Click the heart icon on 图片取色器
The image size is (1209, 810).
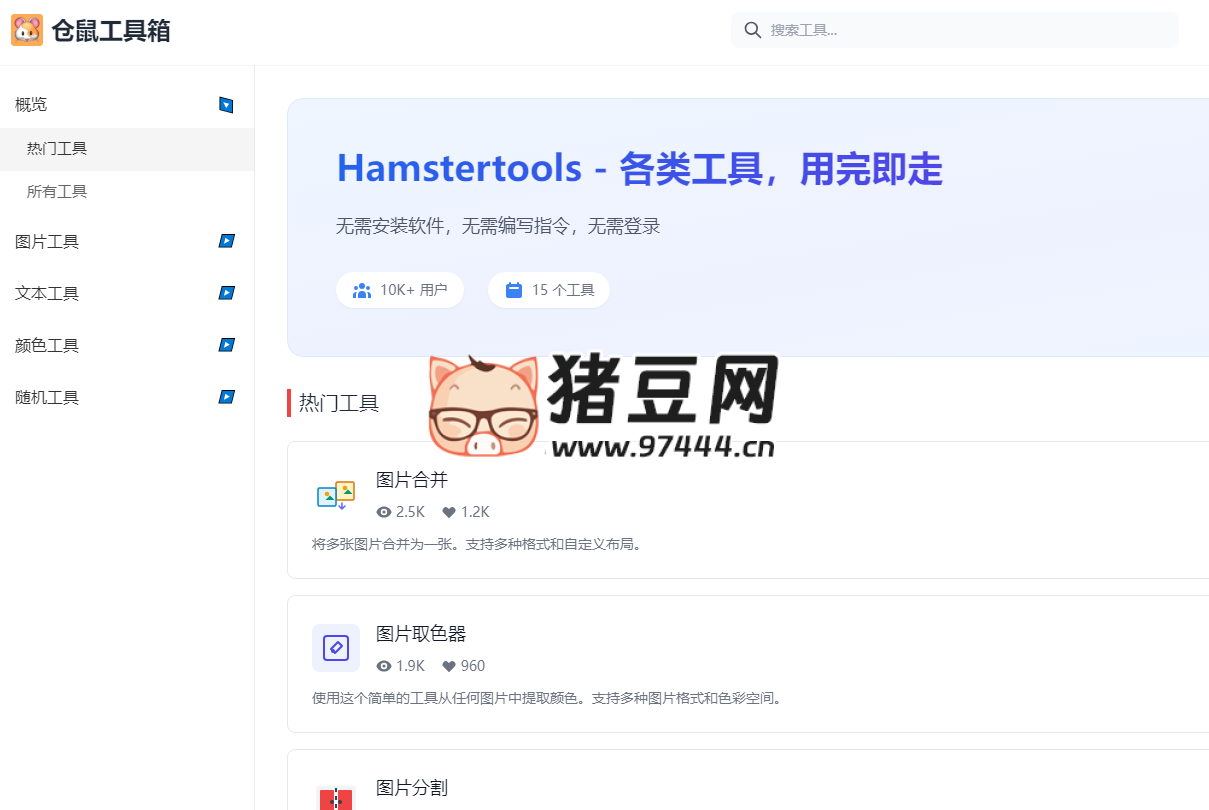pos(449,666)
